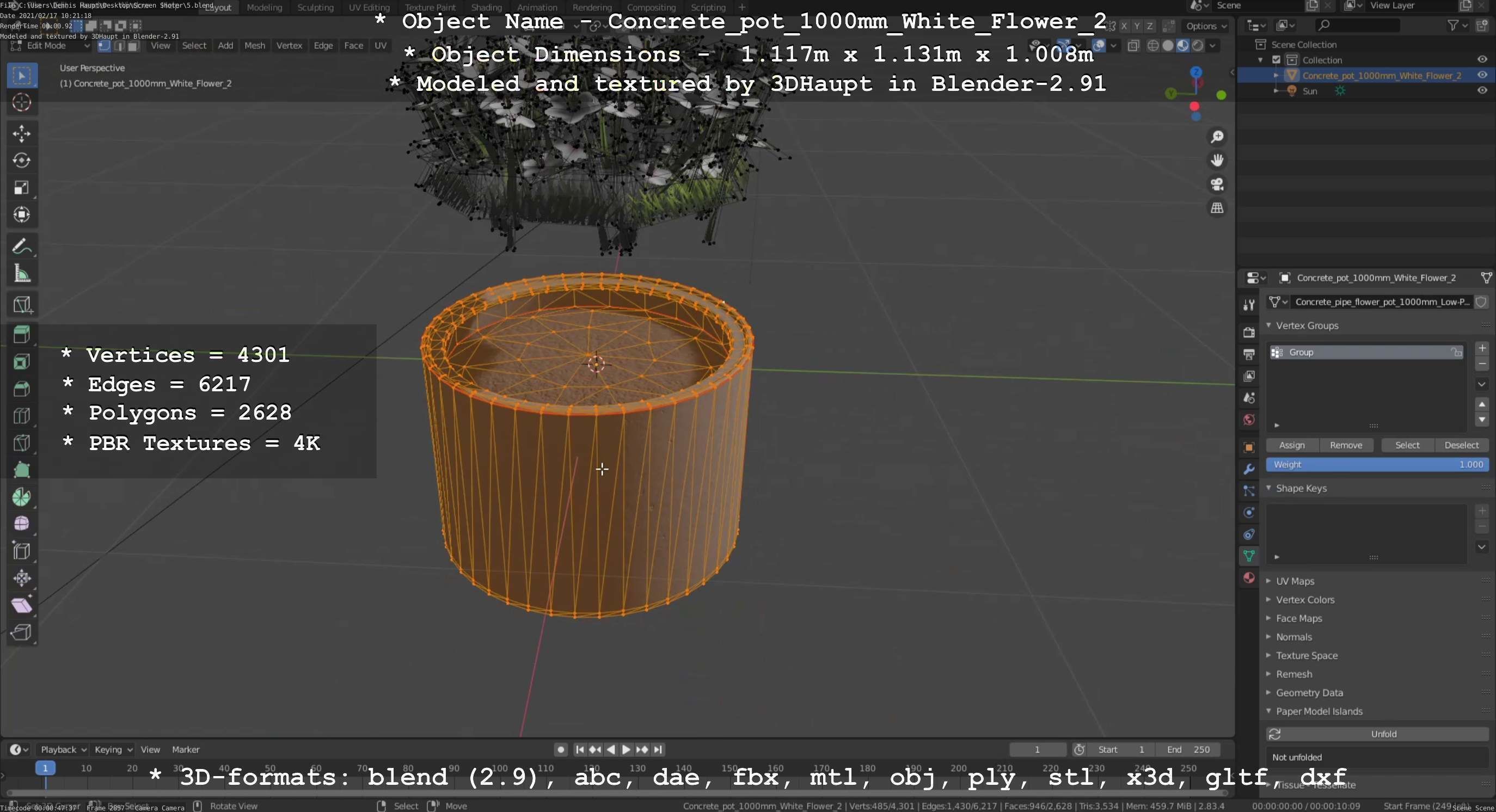Open the Edit Mode dropdown

coord(51,46)
